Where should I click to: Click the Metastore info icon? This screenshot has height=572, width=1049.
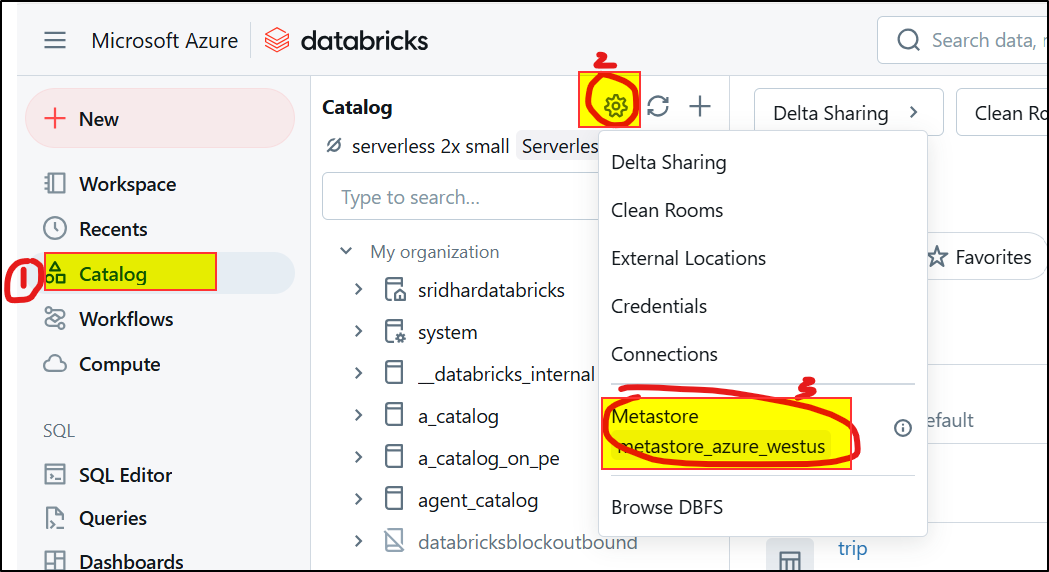click(902, 428)
